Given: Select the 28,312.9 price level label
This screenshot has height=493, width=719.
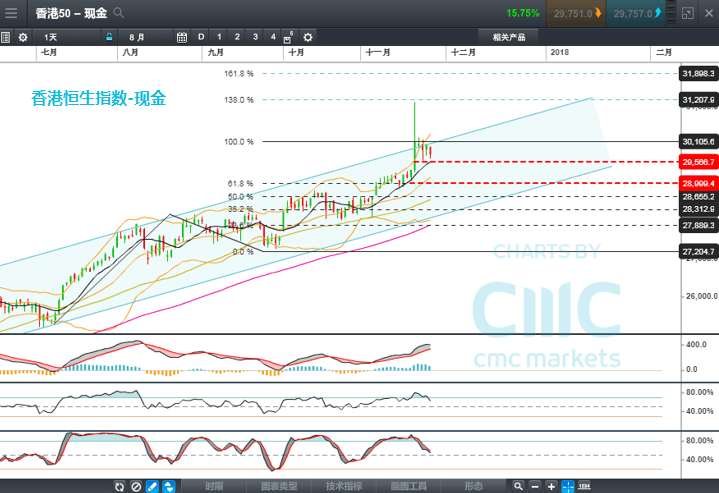Looking at the screenshot, I should (x=698, y=209).
